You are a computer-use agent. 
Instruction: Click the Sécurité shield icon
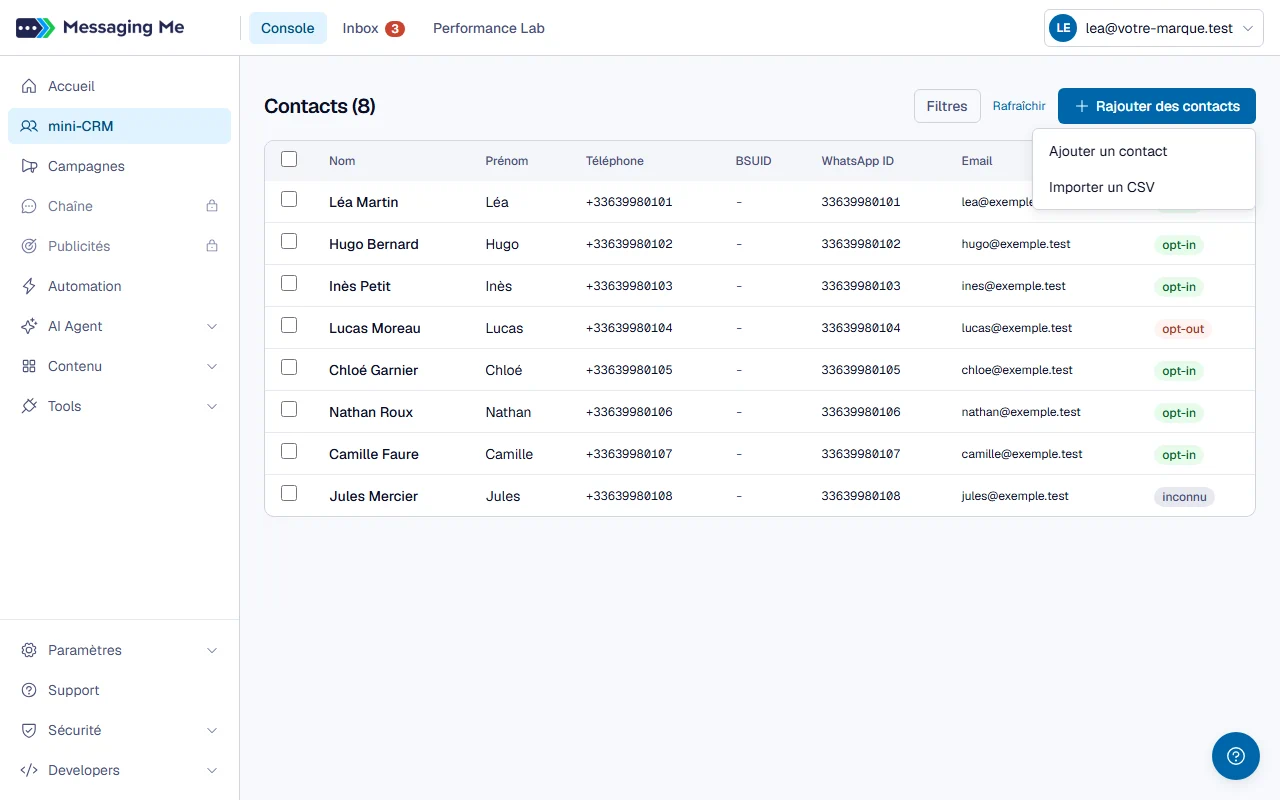coord(29,730)
